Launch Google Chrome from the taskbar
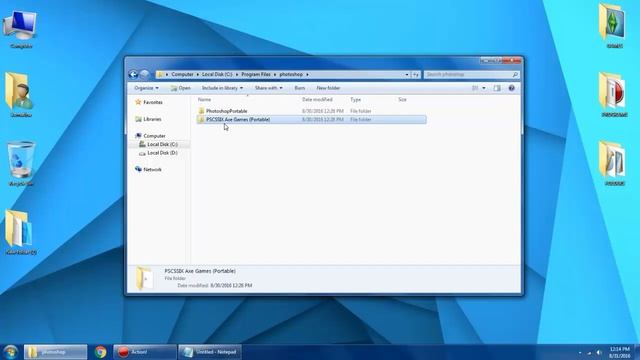The image size is (640, 360). click(x=100, y=352)
